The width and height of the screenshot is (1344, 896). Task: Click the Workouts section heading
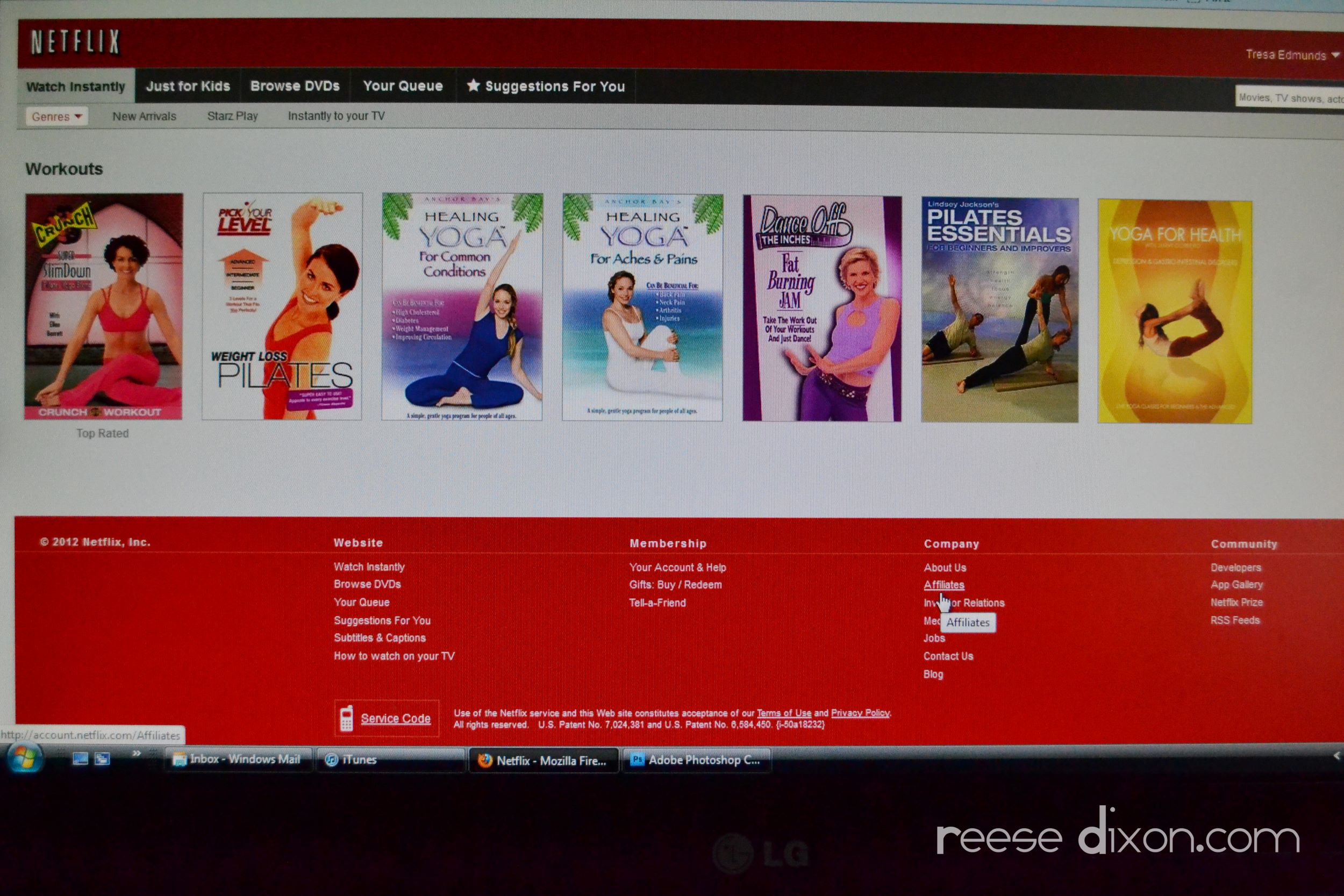(64, 169)
